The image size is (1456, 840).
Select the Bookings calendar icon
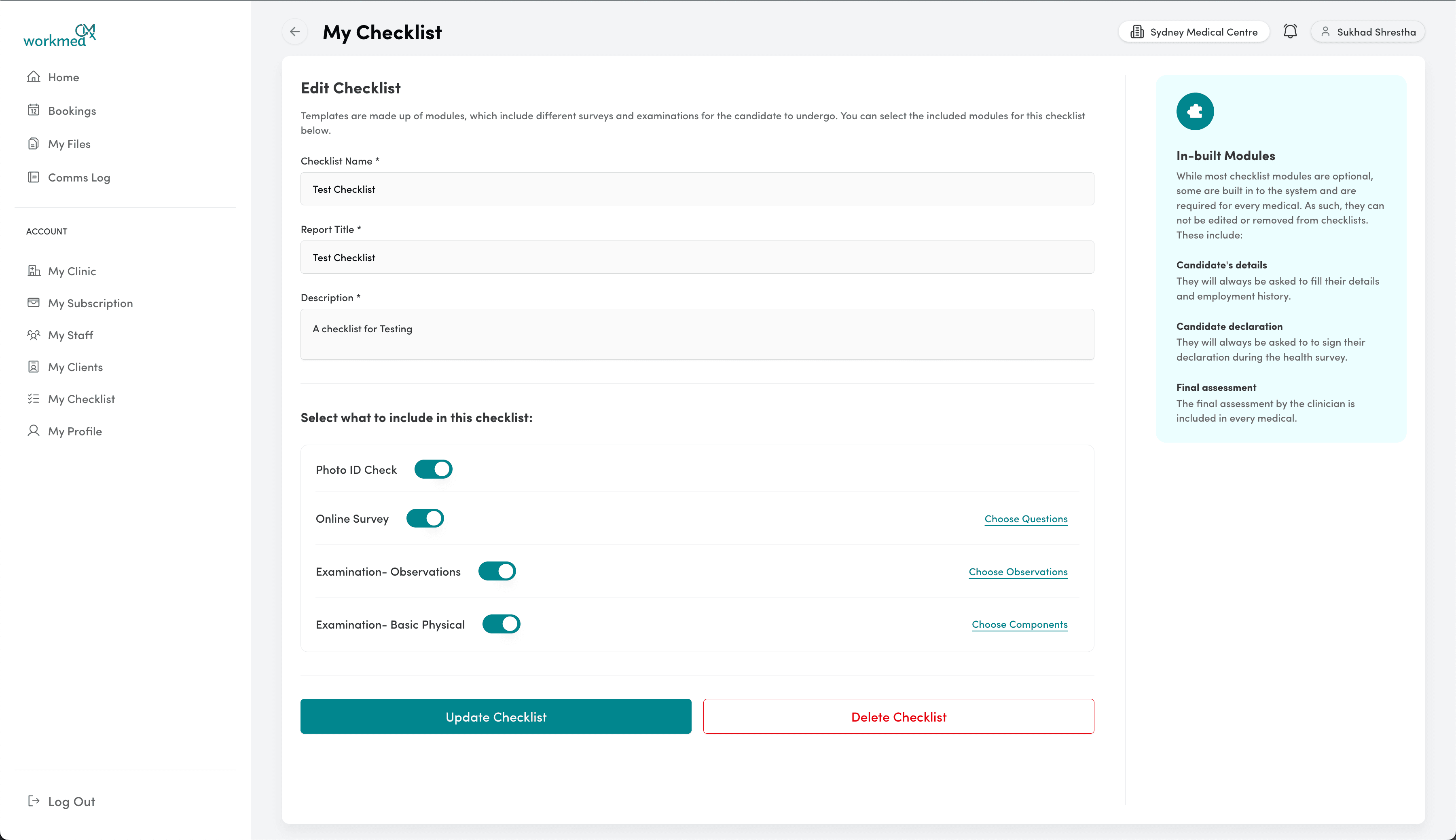pyautogui.click(x=34, y=110)
